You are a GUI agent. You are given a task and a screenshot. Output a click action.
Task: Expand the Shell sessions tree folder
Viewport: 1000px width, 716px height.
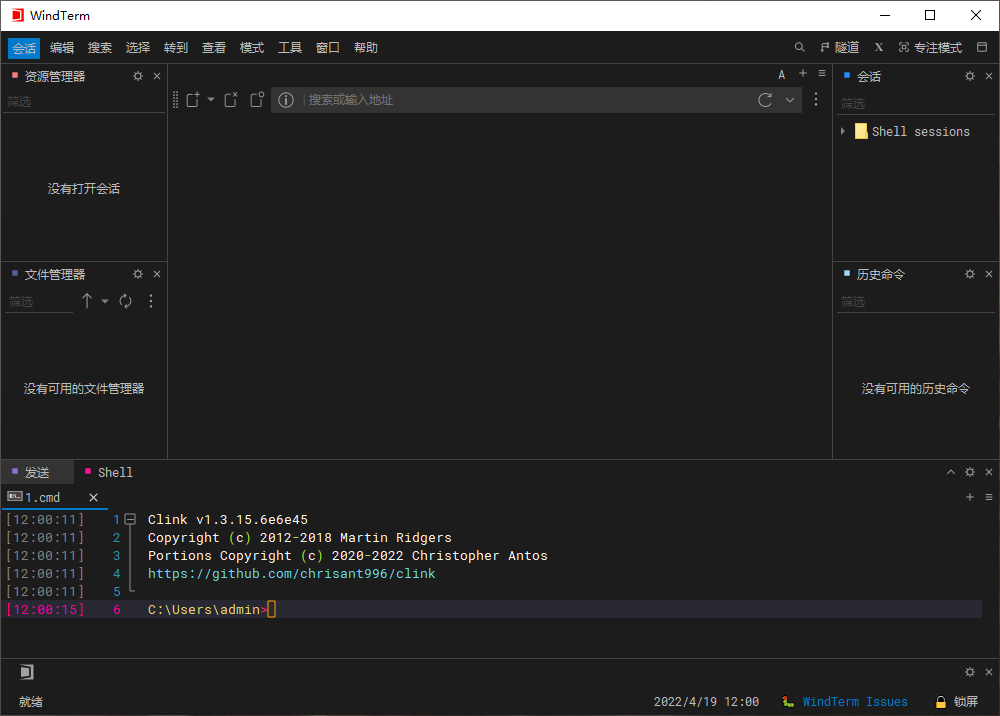843,131
